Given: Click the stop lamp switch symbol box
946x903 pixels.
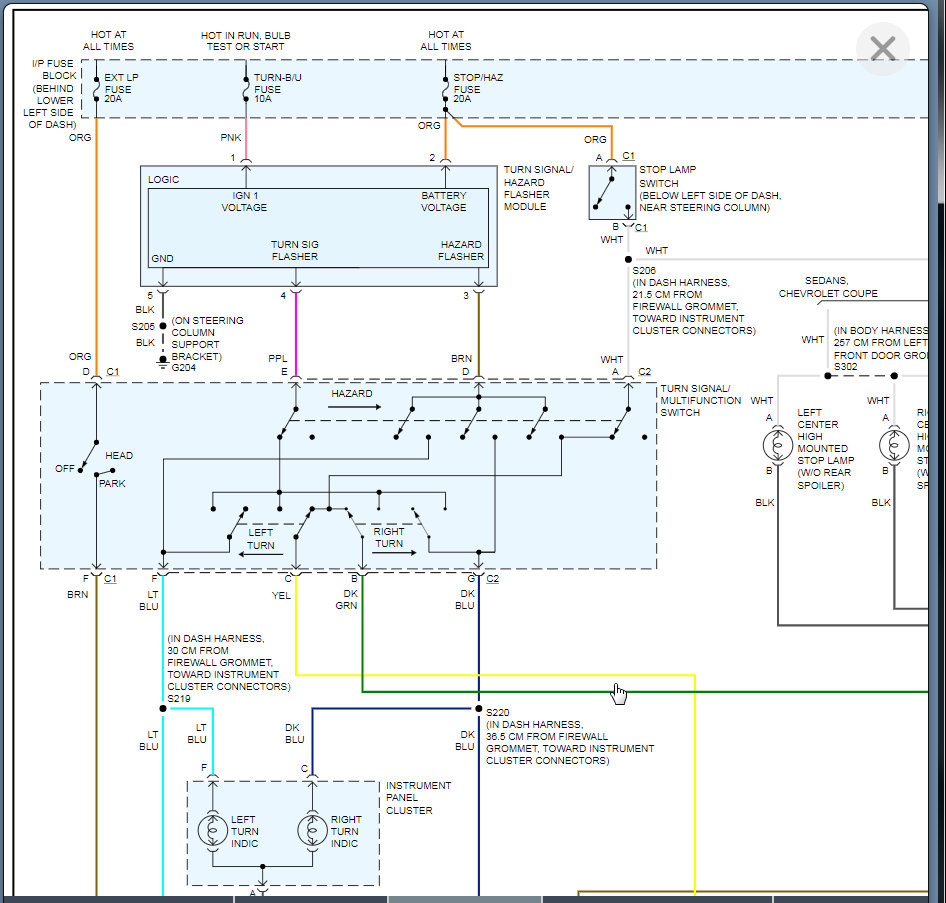Looking at the screenshot, I should tap(612, 192).
